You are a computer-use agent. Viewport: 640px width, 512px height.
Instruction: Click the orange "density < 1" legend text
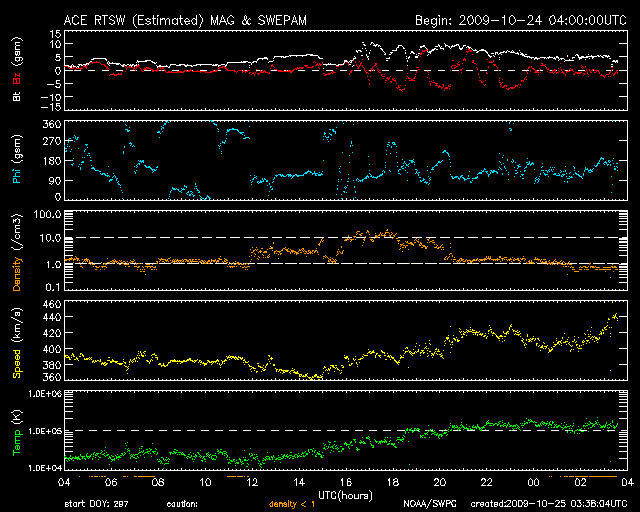pos(292,504)
